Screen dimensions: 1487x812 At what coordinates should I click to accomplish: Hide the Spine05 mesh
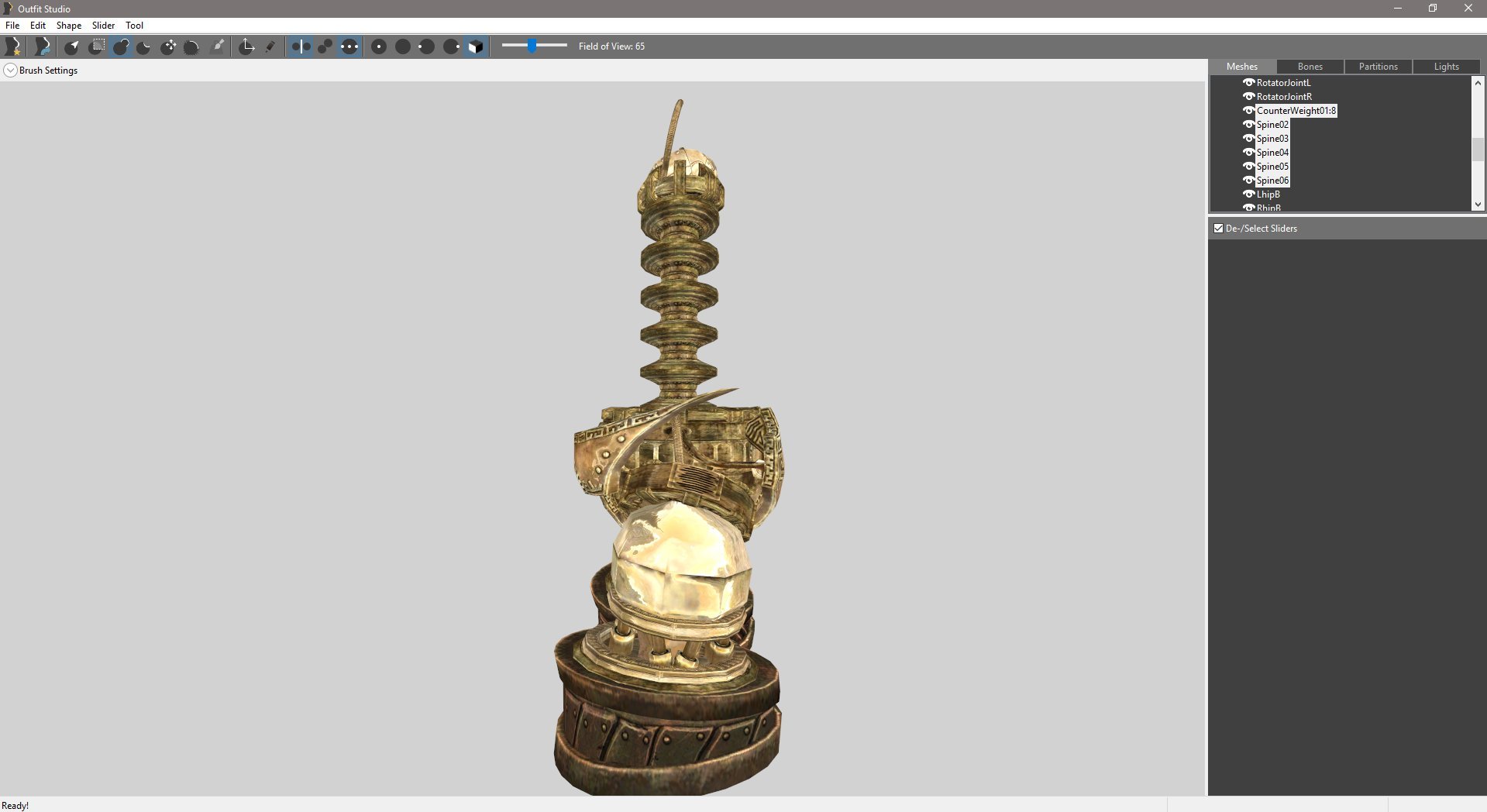(1248, 166)
